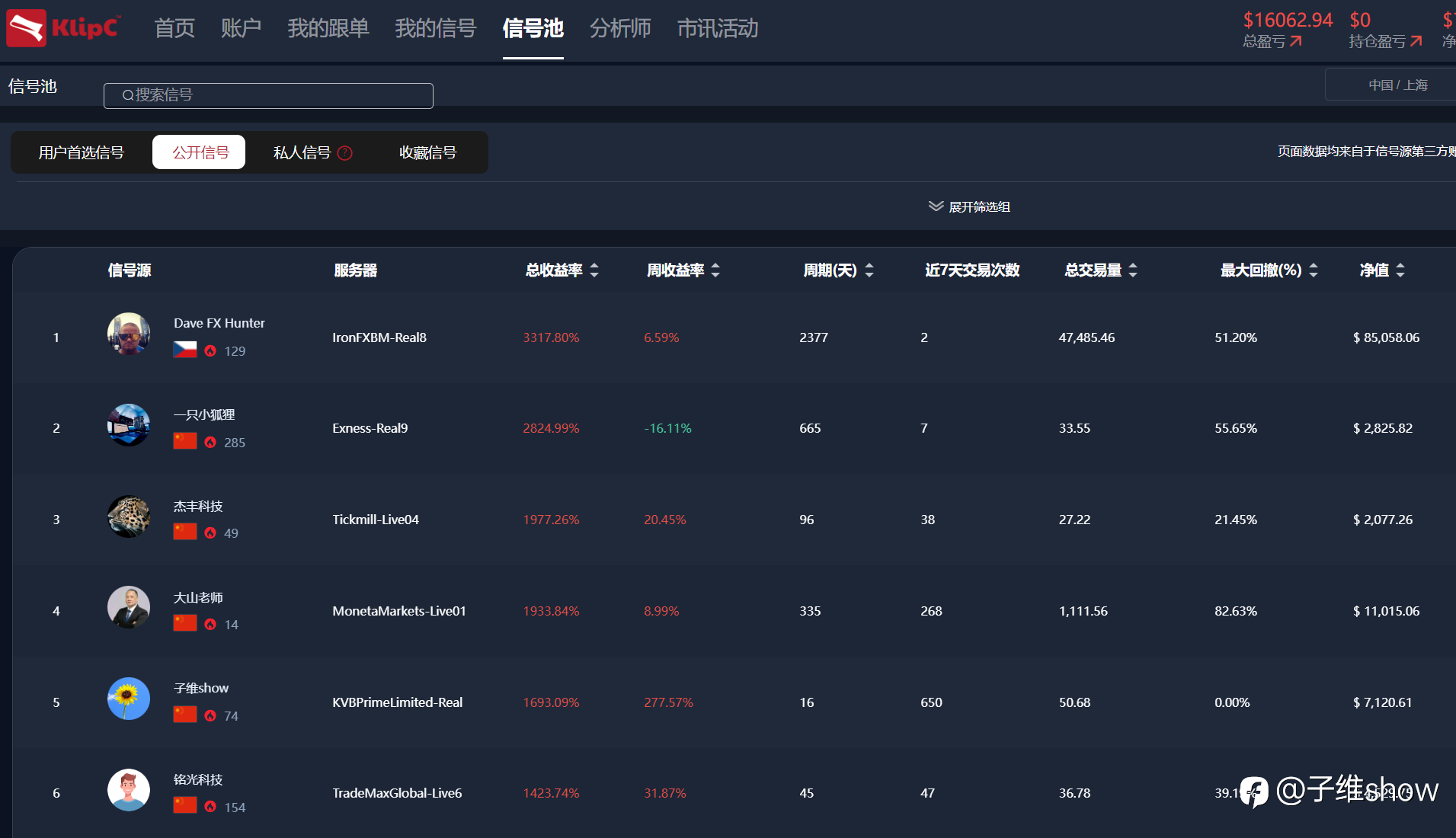Viewport: 1456px width, 838px height.
Task: Click the KlipC logo
Action: click(63, 28)
